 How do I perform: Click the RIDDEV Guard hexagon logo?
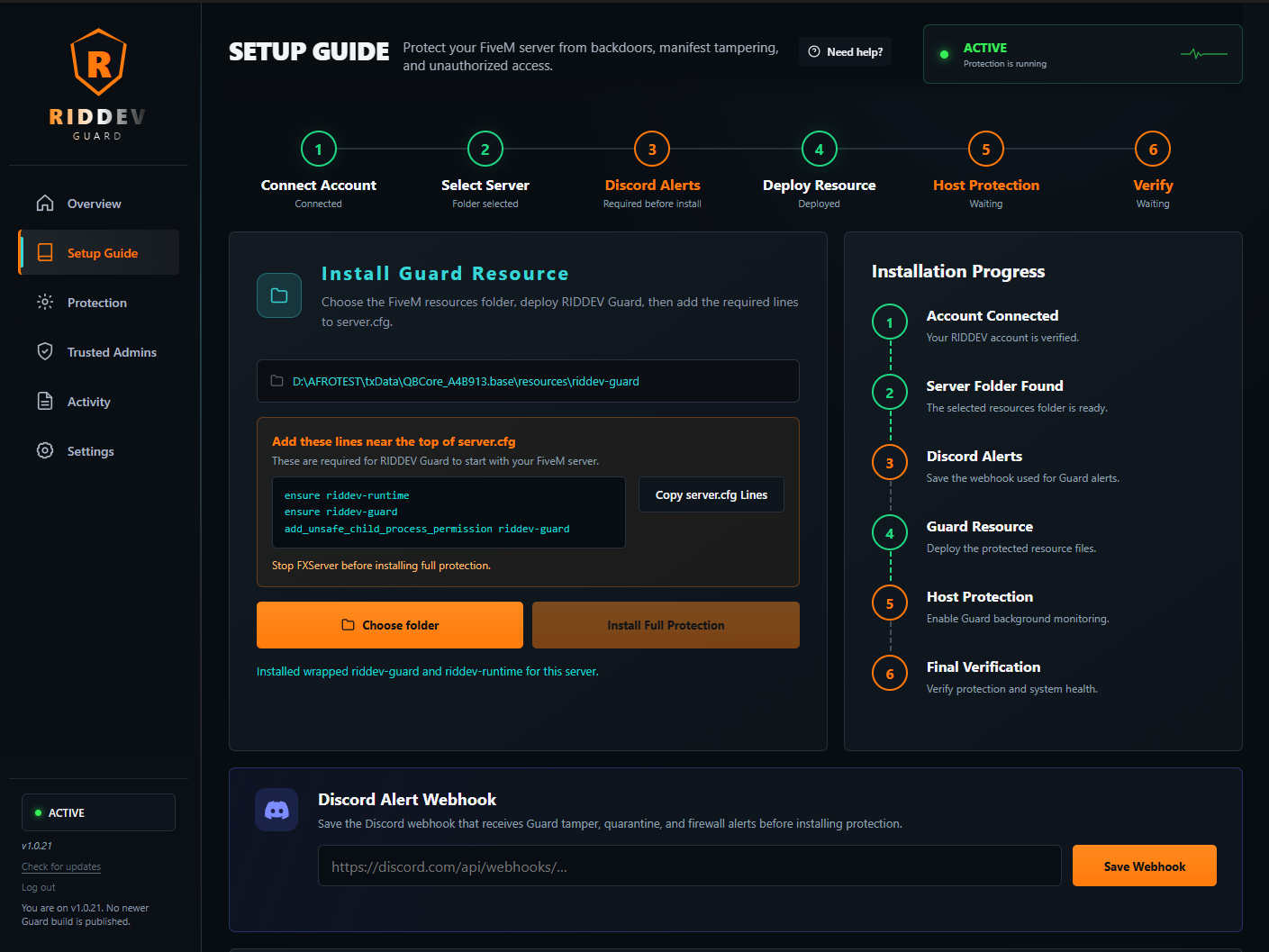pos(99,62)
